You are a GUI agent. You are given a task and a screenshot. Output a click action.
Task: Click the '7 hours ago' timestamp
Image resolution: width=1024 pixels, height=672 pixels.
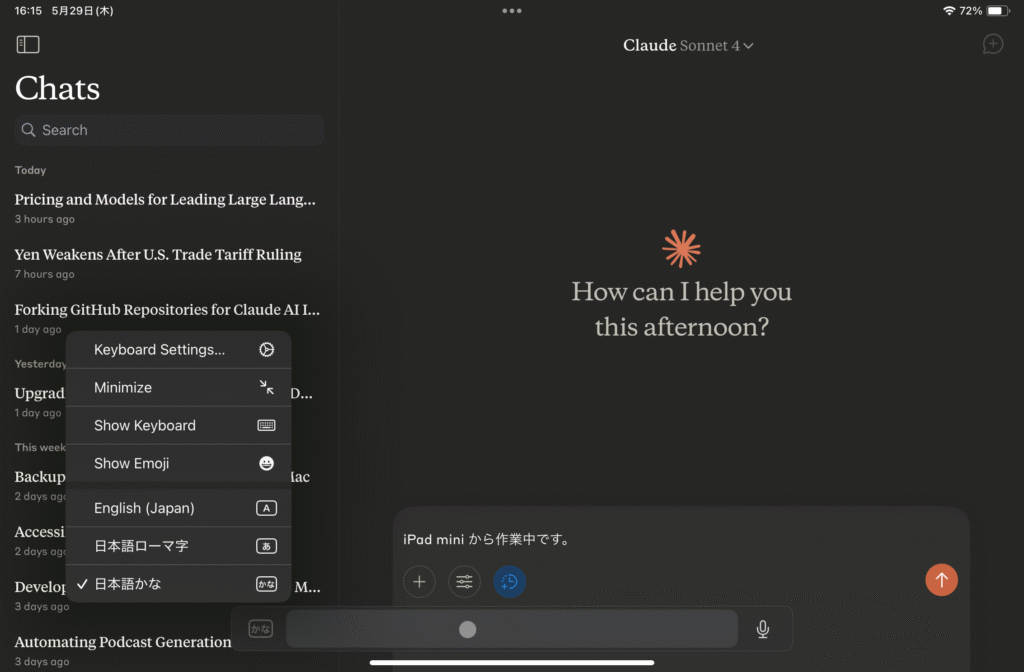click(x=44, y=274)
